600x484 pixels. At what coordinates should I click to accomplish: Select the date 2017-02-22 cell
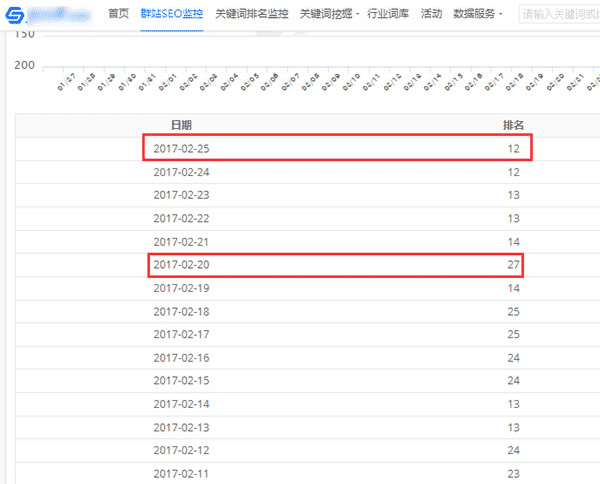181,218
